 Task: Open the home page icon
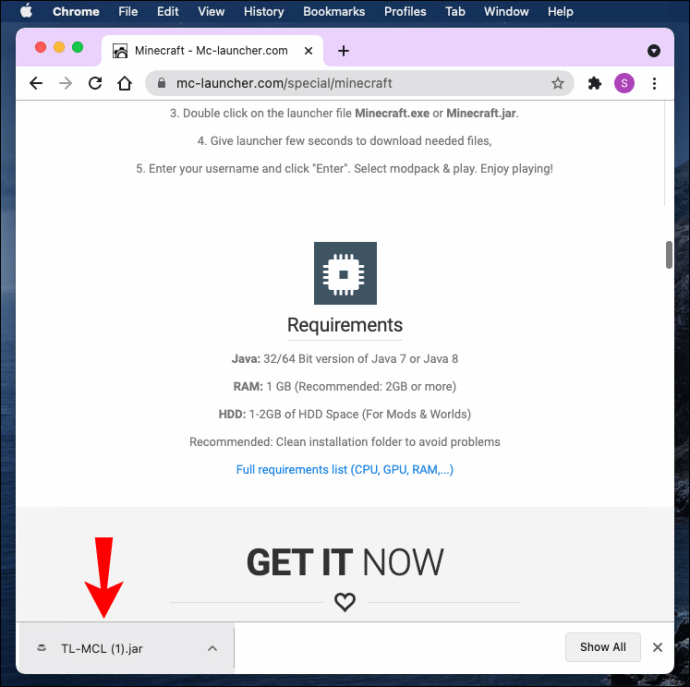tap(125, 83)
